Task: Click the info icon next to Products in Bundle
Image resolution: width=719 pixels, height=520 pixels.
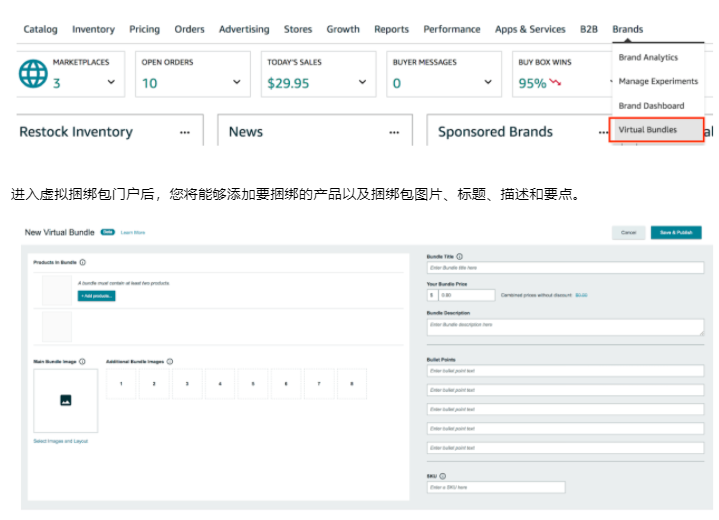Action: point(83,262)
